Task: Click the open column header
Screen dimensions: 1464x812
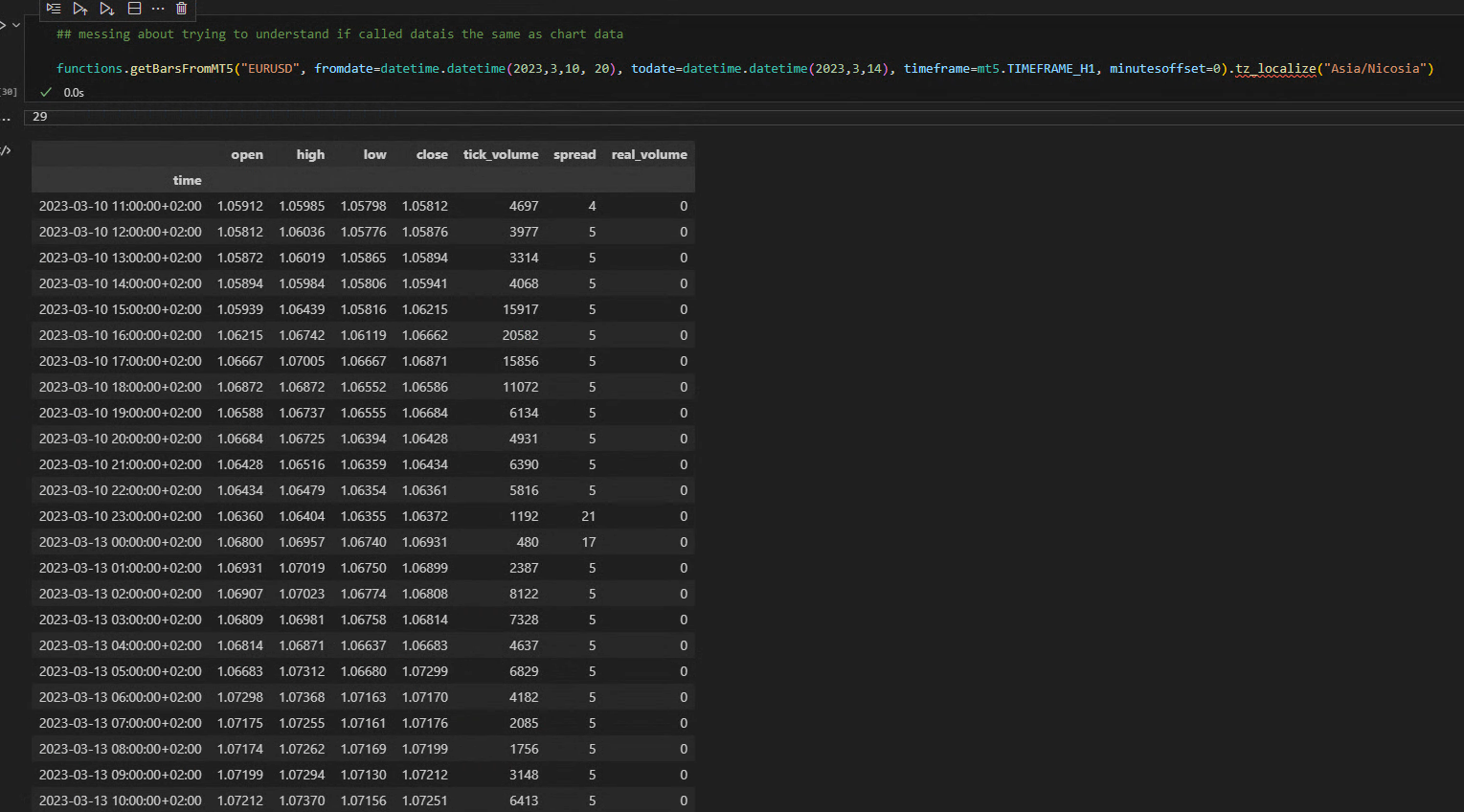Action: [x=247, y=154]
